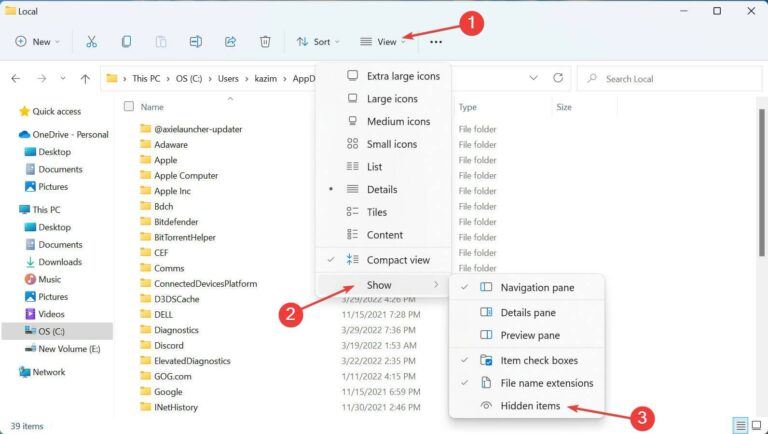This screenshot has width=768, height=434.
Task: Open the DELL folder
Action: point(156,314)
